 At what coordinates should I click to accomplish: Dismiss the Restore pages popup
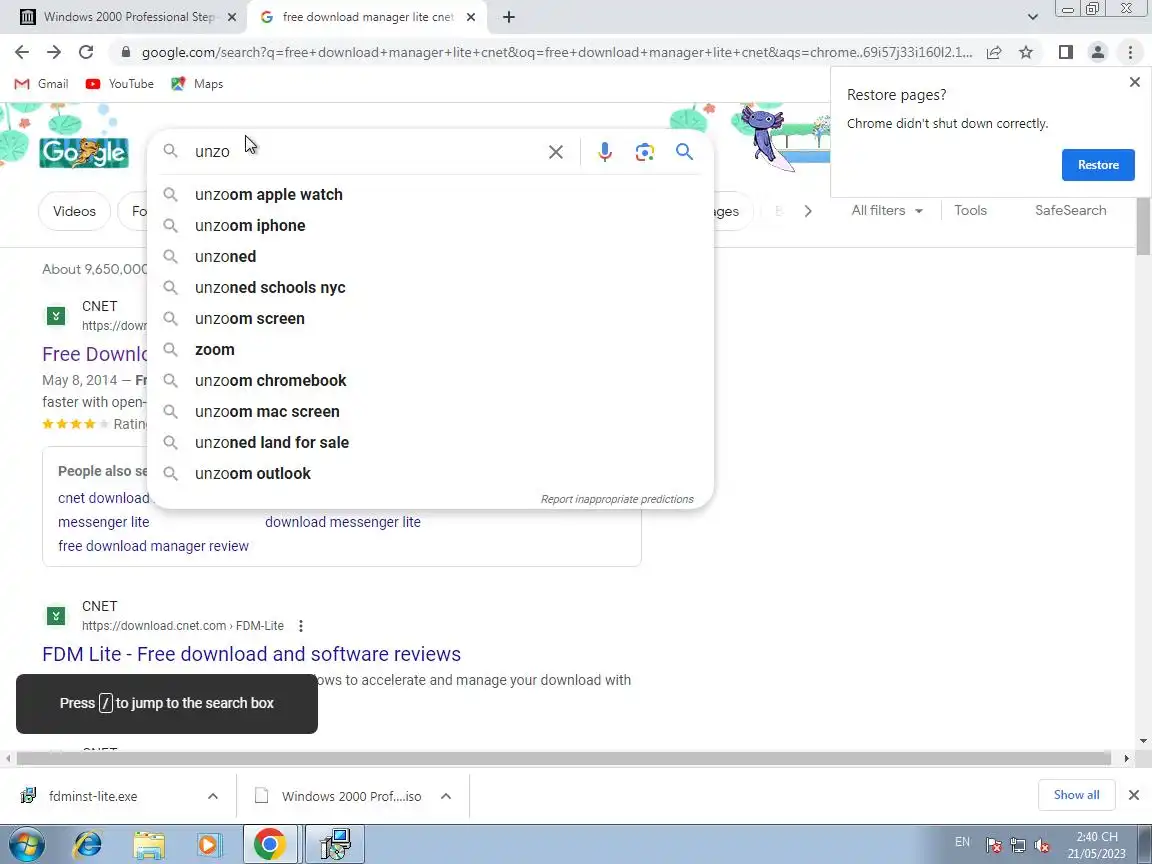pyautogui.click(x=1134, y=82)
